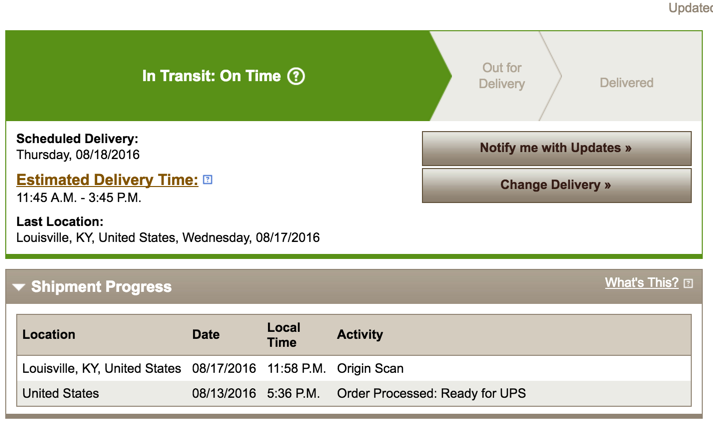
Task: Click the Shipment Progress header title
Action: point(101,287)
